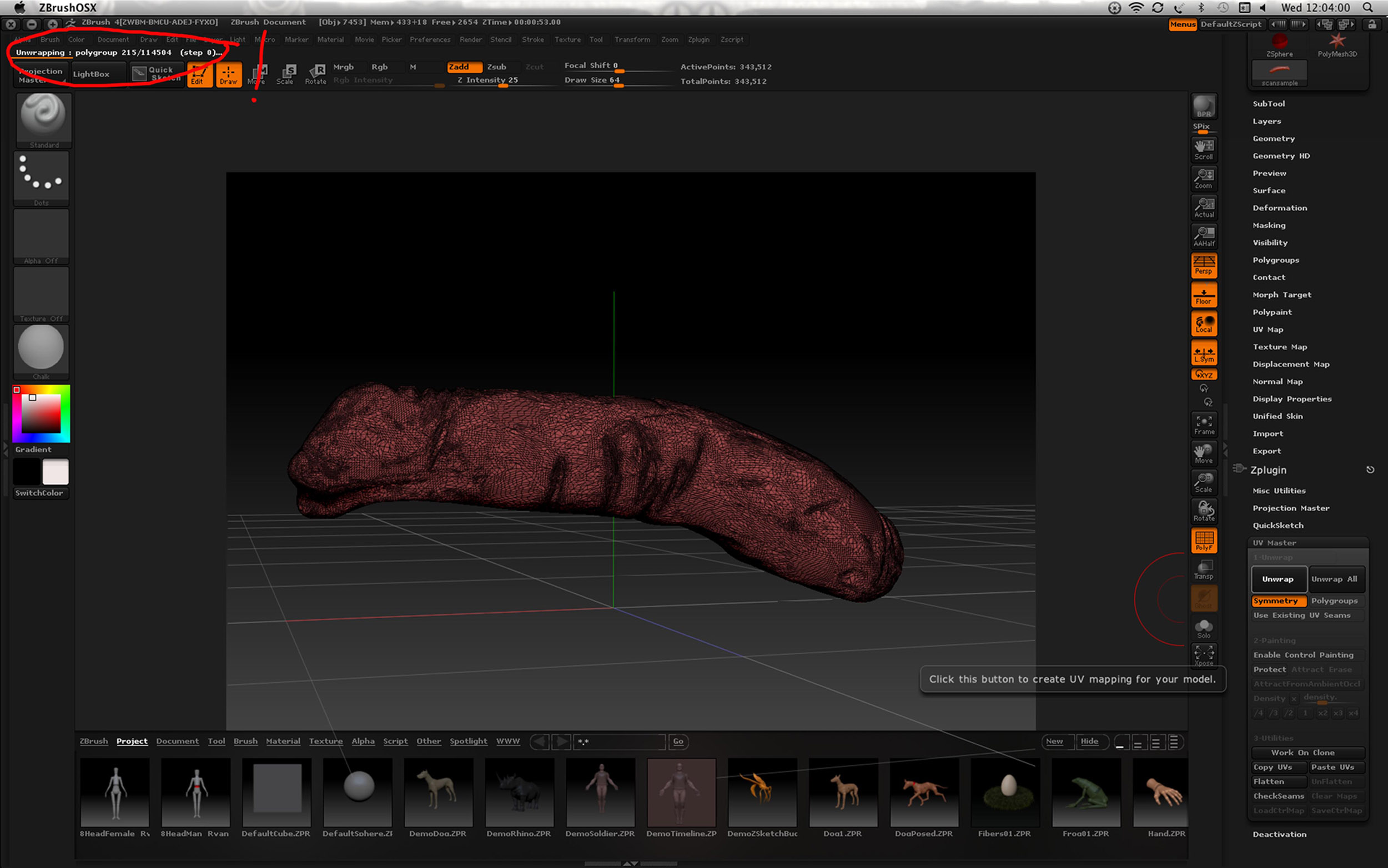Click the LightBox search input field
This screenshot has height=868, width=1388.
click(x=620, y=741)
